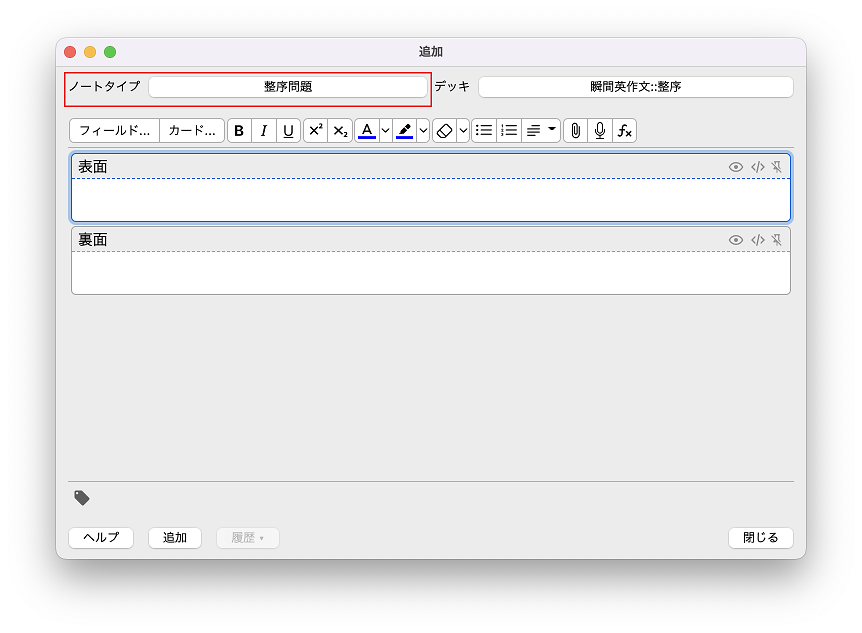Insert an ordered numbered list

(x=509, y=131)
